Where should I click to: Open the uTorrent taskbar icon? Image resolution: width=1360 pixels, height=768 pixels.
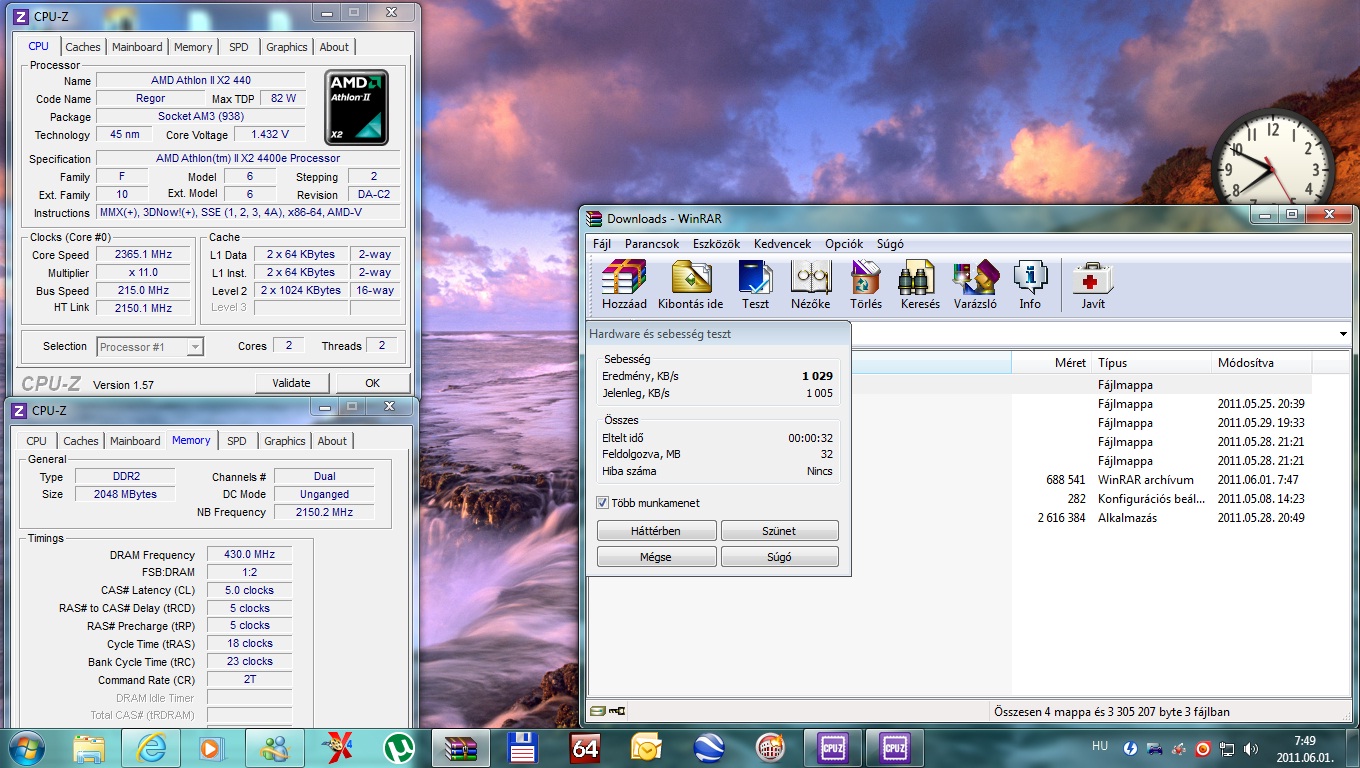coord(399,748)
